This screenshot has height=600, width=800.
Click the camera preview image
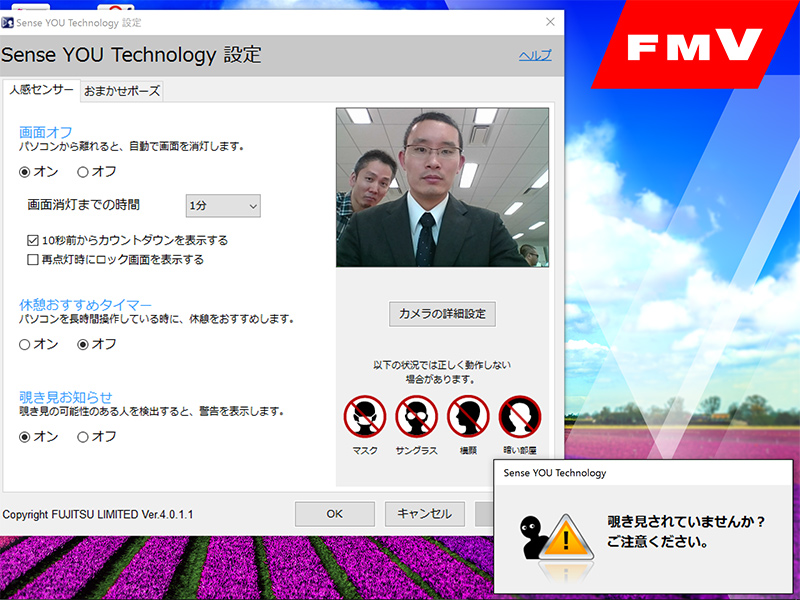tap(442, 187)
